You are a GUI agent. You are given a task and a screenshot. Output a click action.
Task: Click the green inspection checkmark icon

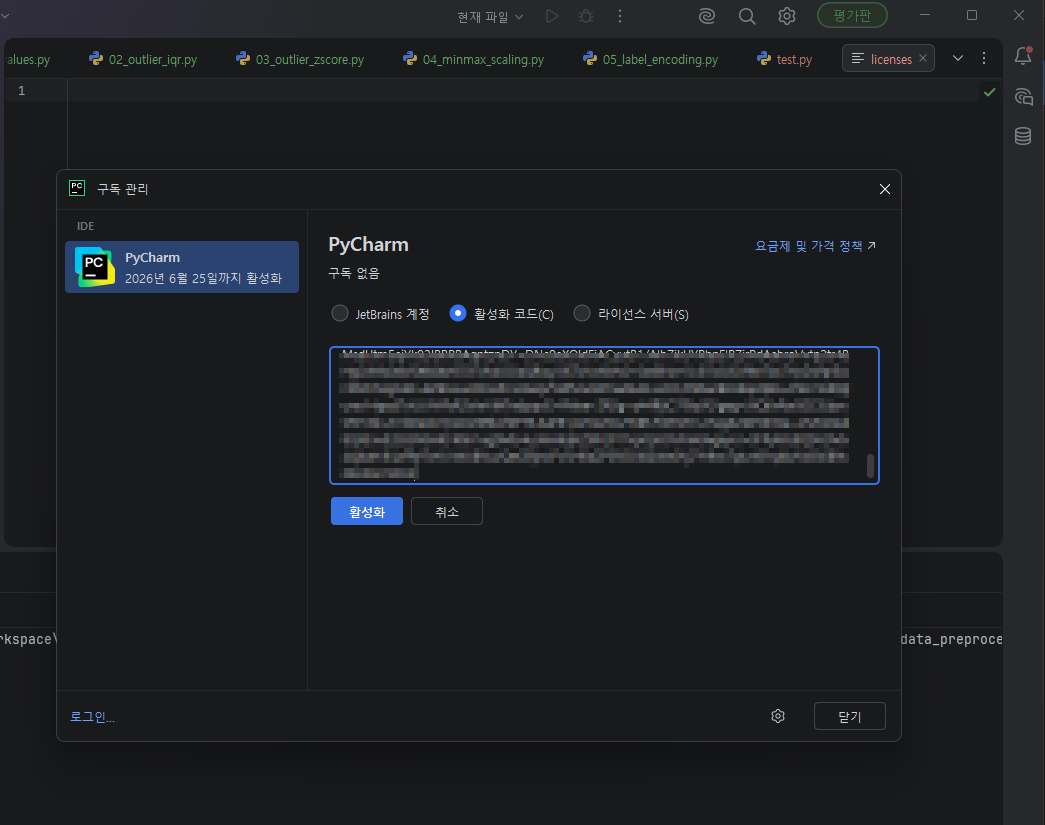pyautogui.click(x=990, y=92)
